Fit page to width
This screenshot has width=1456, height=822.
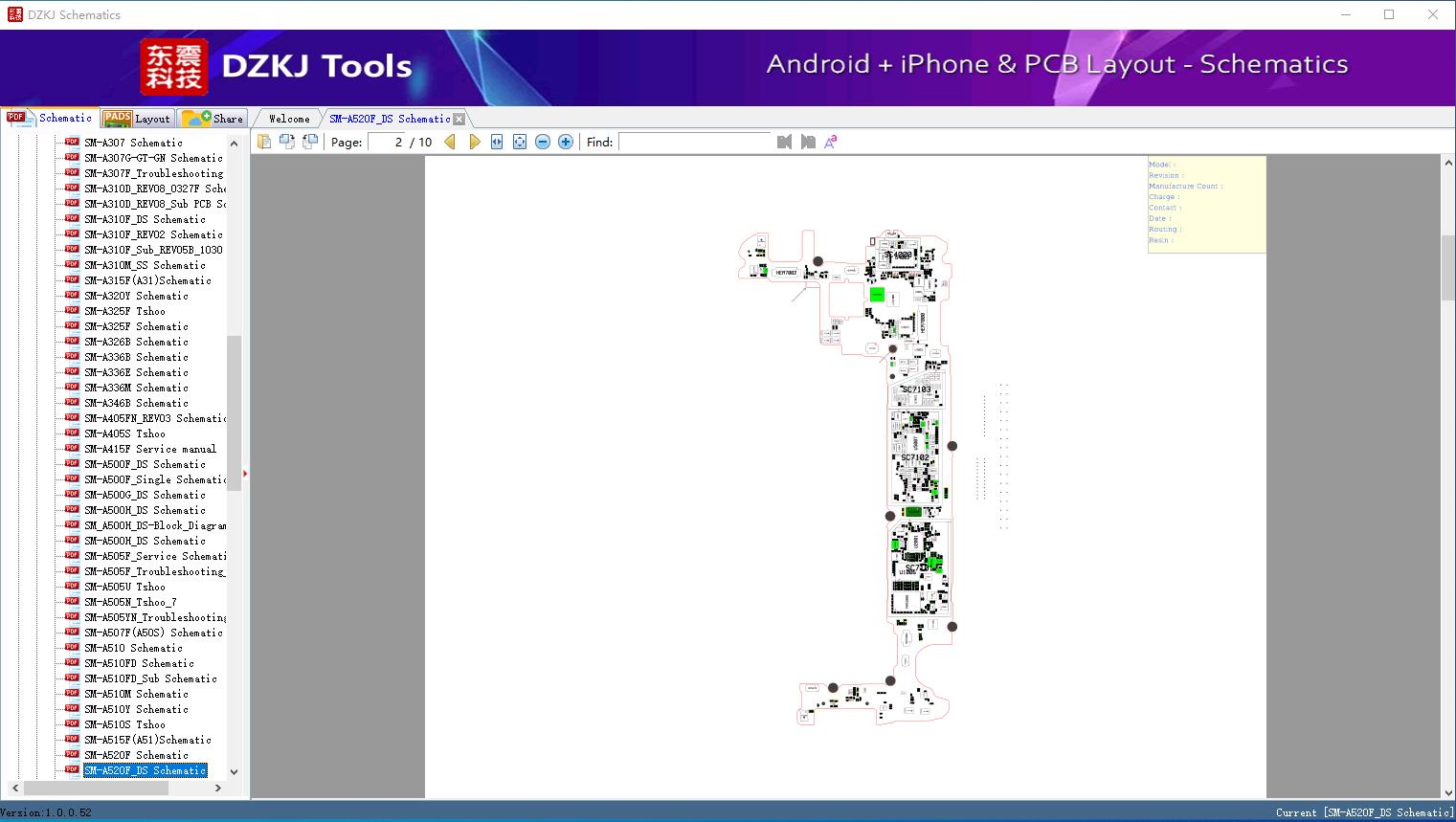[497, 142]
